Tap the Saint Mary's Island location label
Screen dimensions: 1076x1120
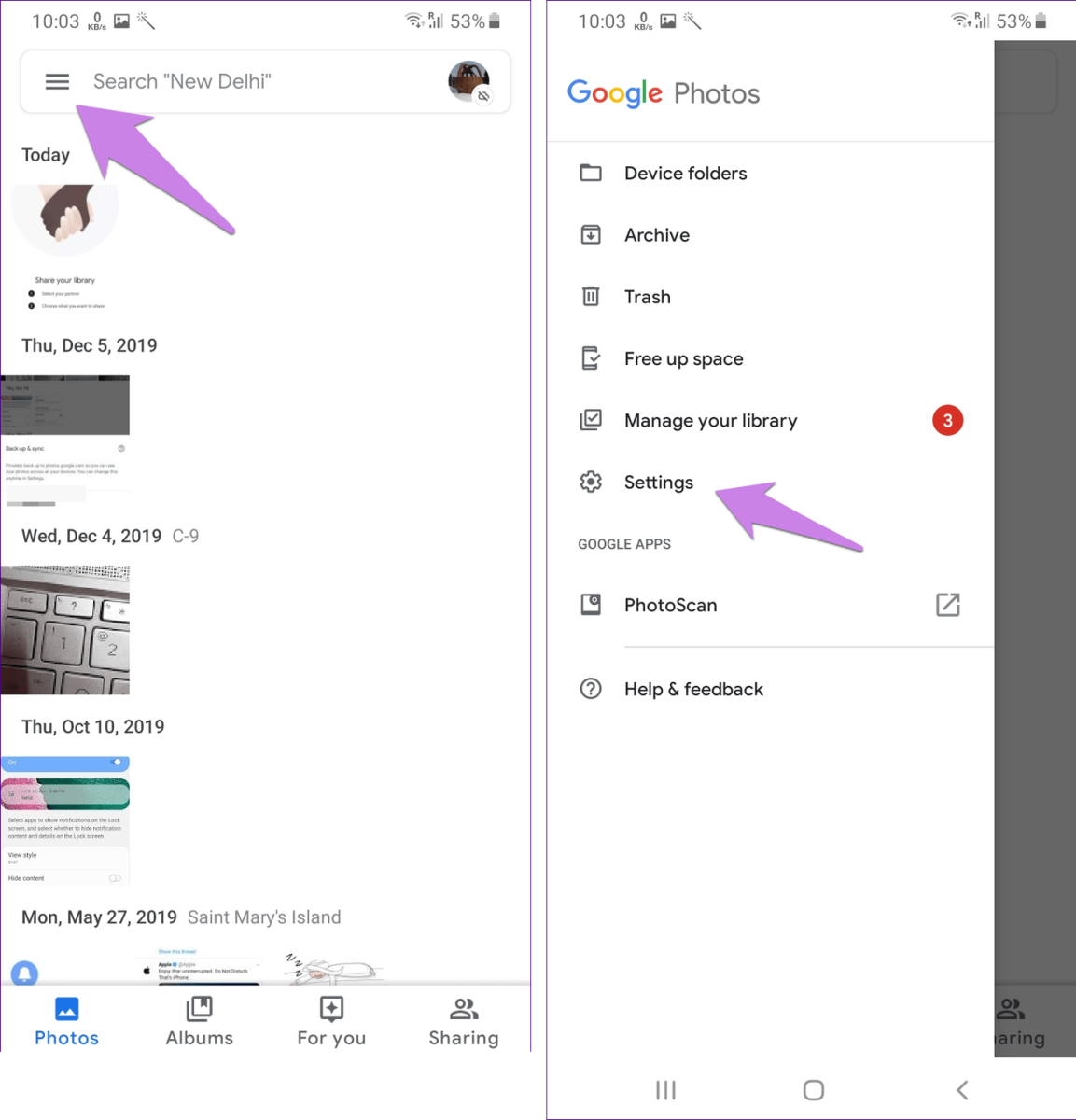point(264,917)
